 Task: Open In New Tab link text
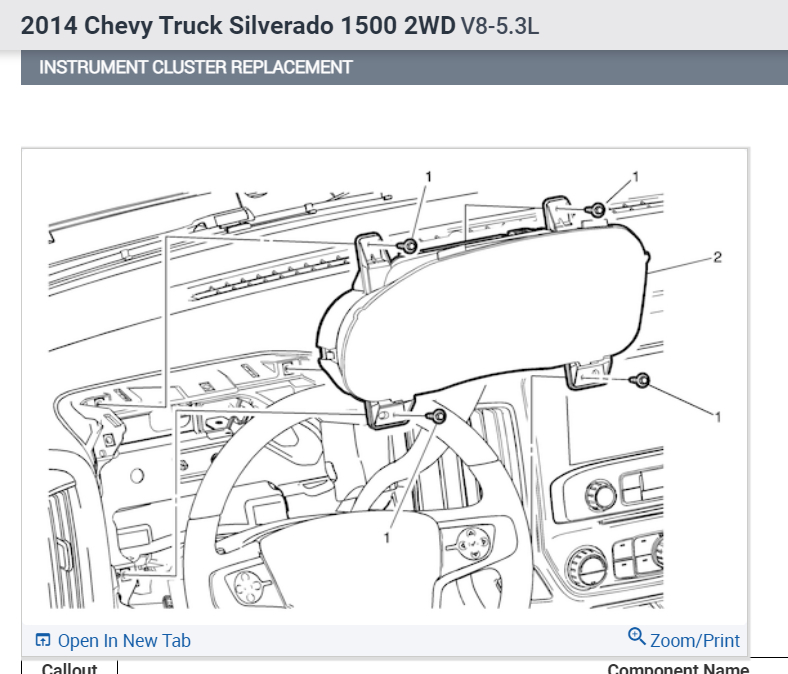[x=124, y=641]
